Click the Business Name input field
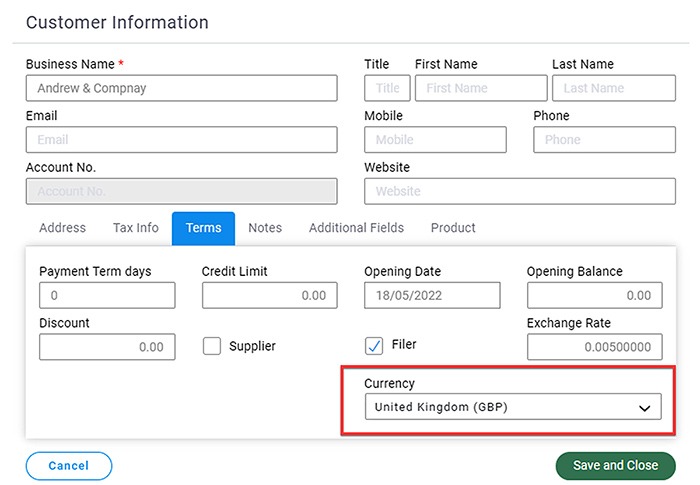The width and height of the screenshot is (700, 485). tap(181, 88)
